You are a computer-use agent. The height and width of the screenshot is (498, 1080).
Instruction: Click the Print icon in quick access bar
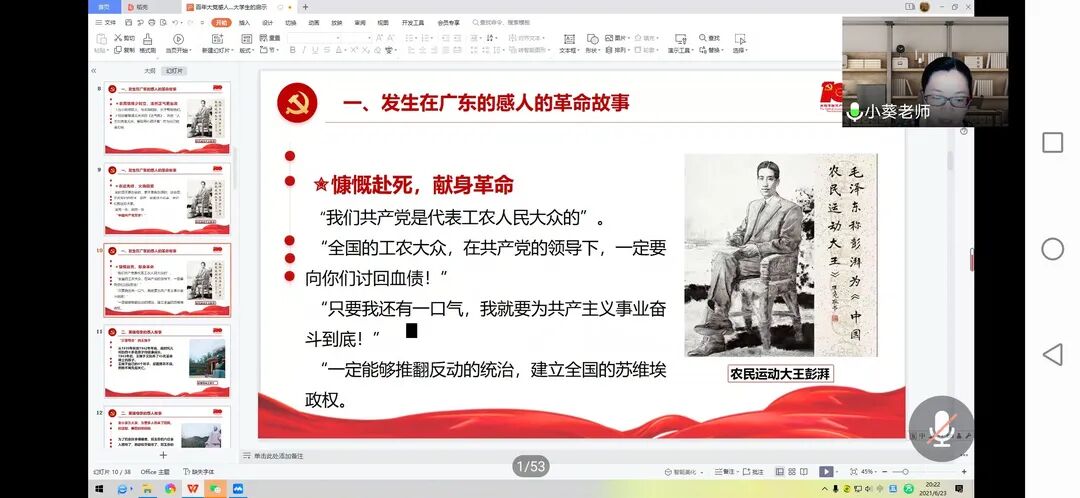(x=152, y=23)
